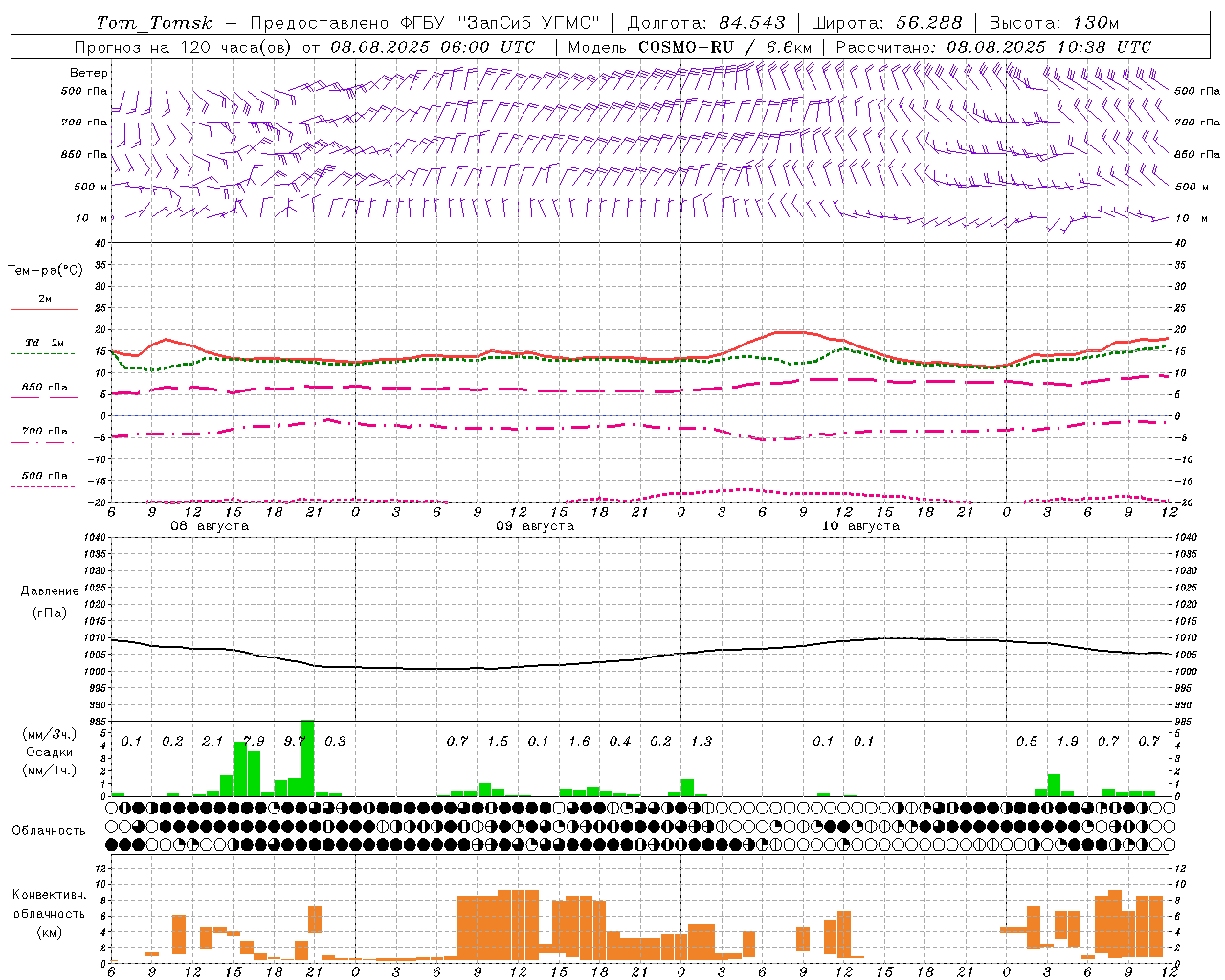Select the 700 гПа temperature legend entry
Viewport: 1225px width, 980px height.
[x=44, y=435]
